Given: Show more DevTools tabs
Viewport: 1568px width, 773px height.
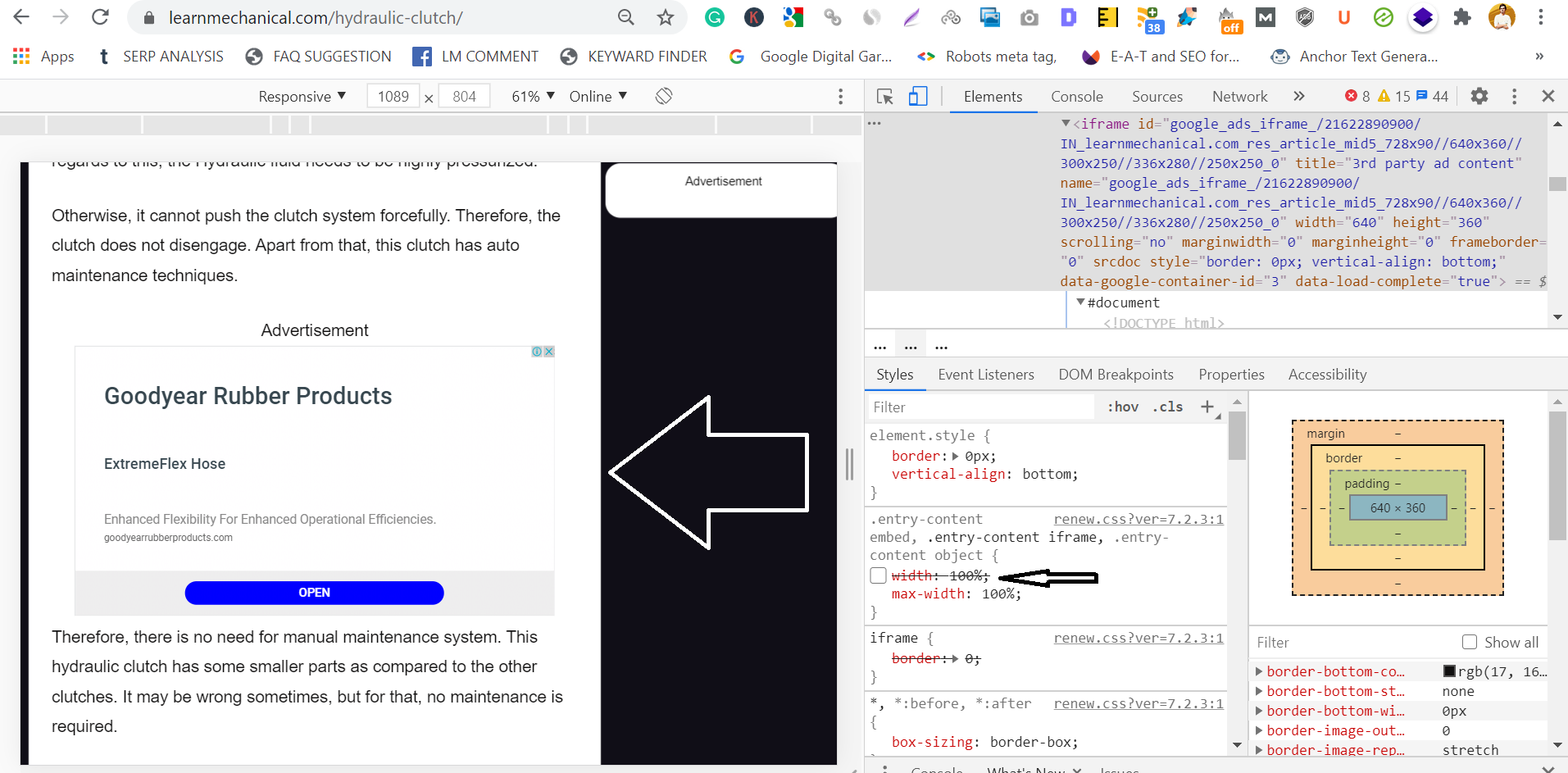Looking at the screenshot, I should (x=1299, y=96).
